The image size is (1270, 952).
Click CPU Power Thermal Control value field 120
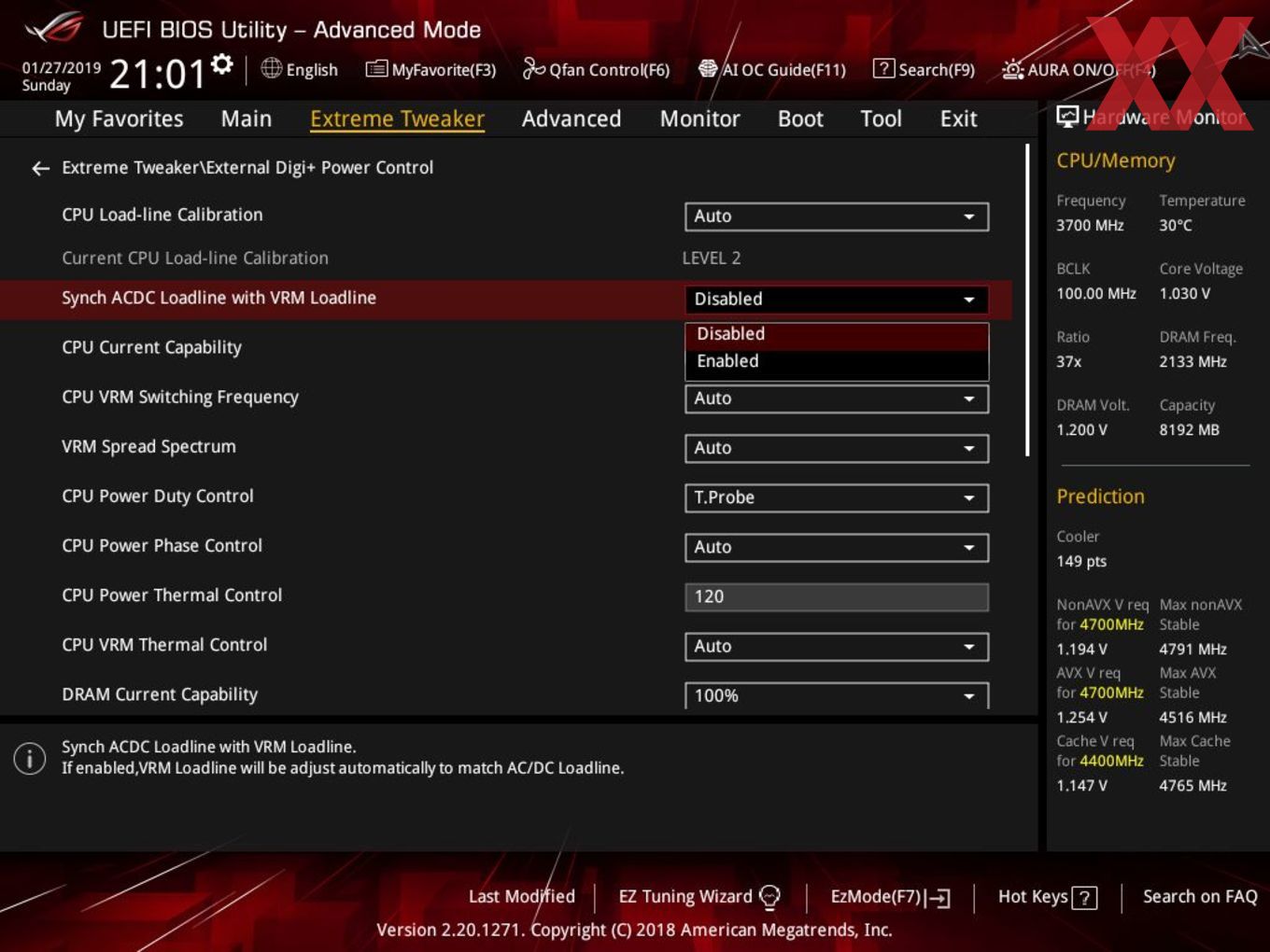(837, 596)
